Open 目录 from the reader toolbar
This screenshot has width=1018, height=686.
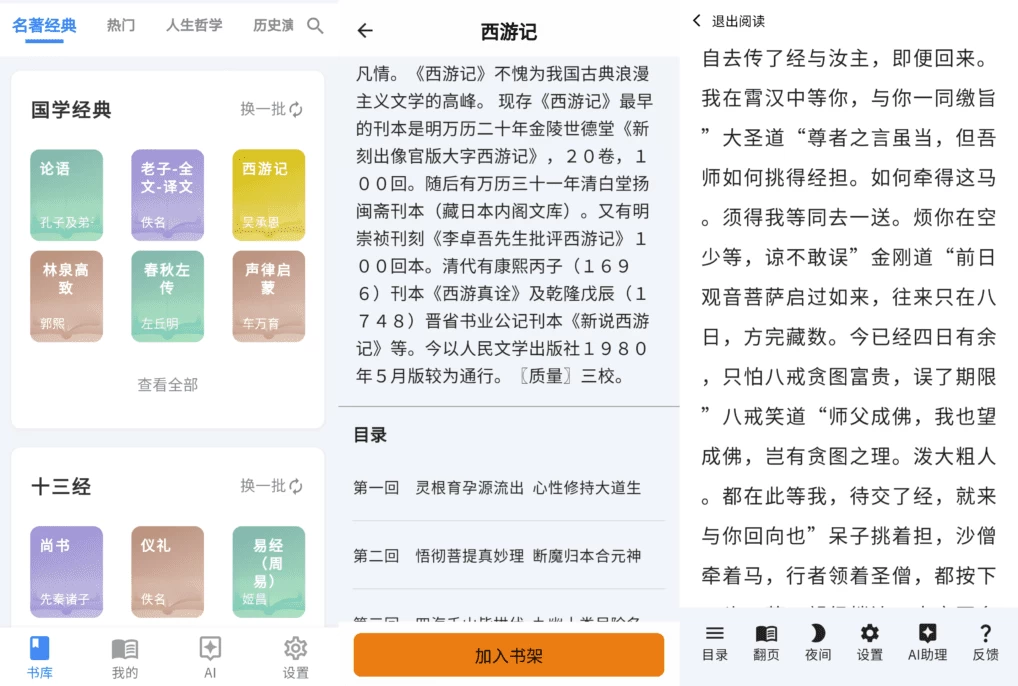(714, 642)
